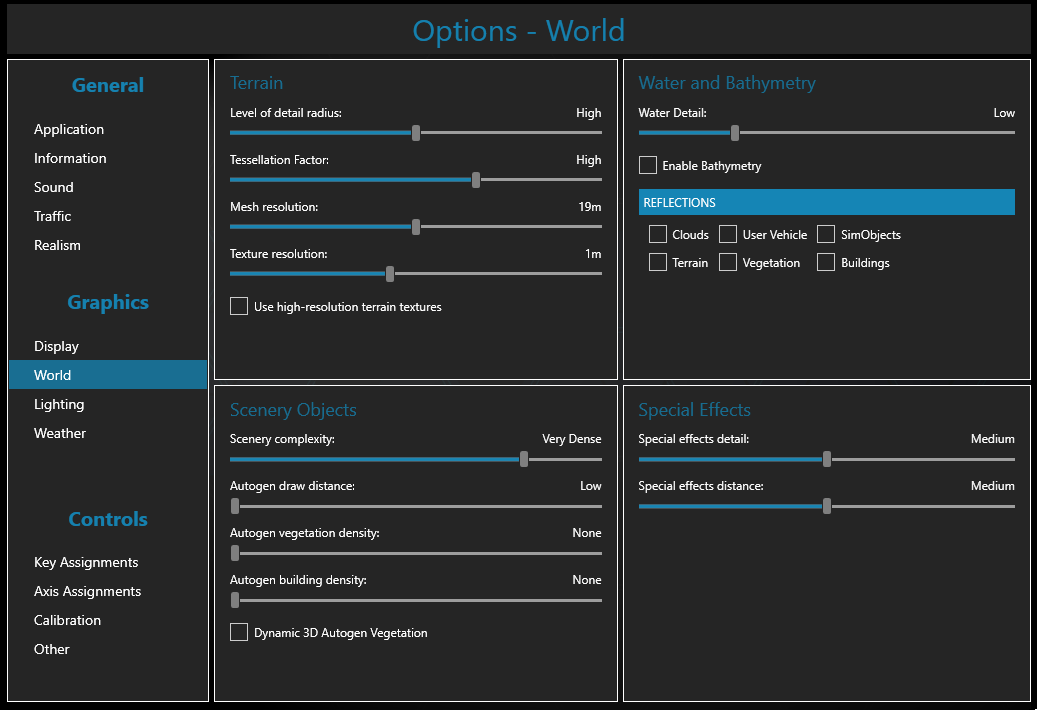
Task: Turn on User Vehicle reflections
Action: click(x=728, y=234)
